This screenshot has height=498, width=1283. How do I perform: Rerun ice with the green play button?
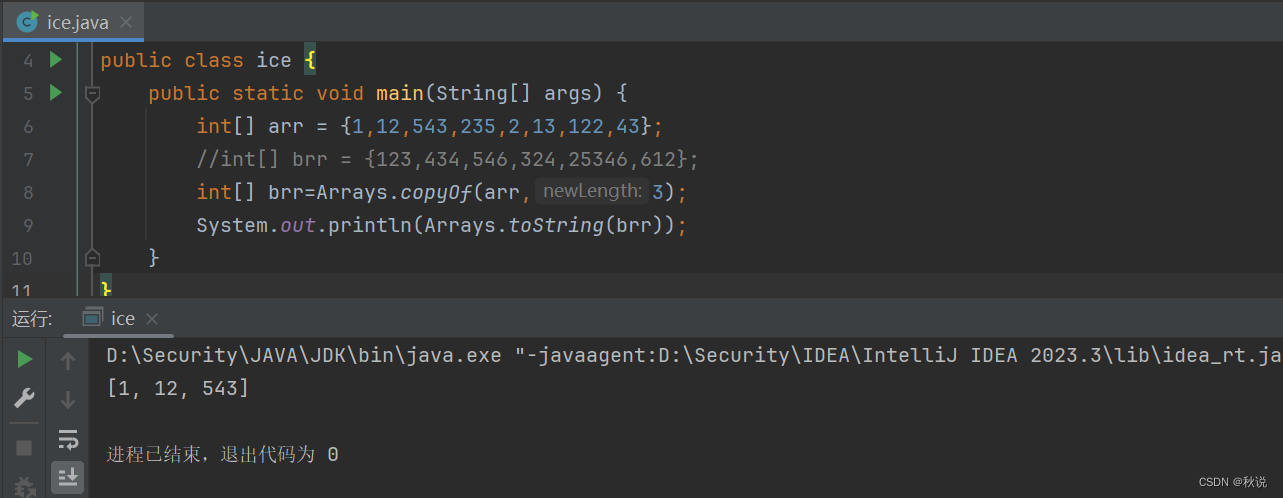[x=24, y=360]
